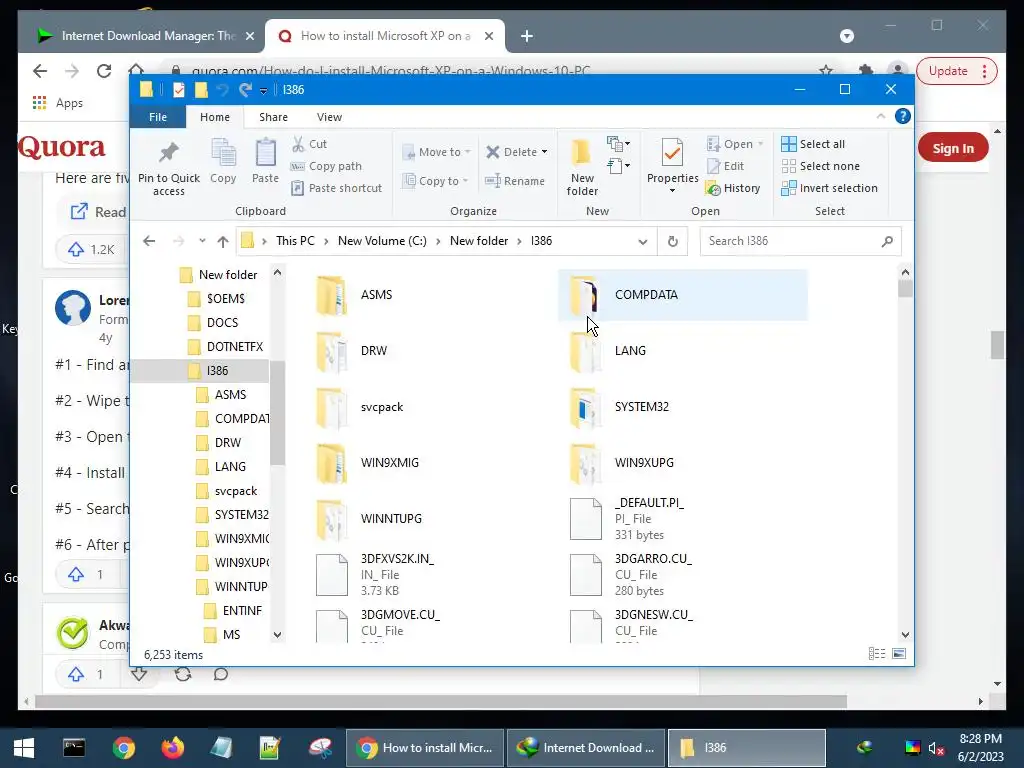The width and height of the screenshot is (1024, 768).
Task: Click in the Search I386 field
Action: (792, 241)
